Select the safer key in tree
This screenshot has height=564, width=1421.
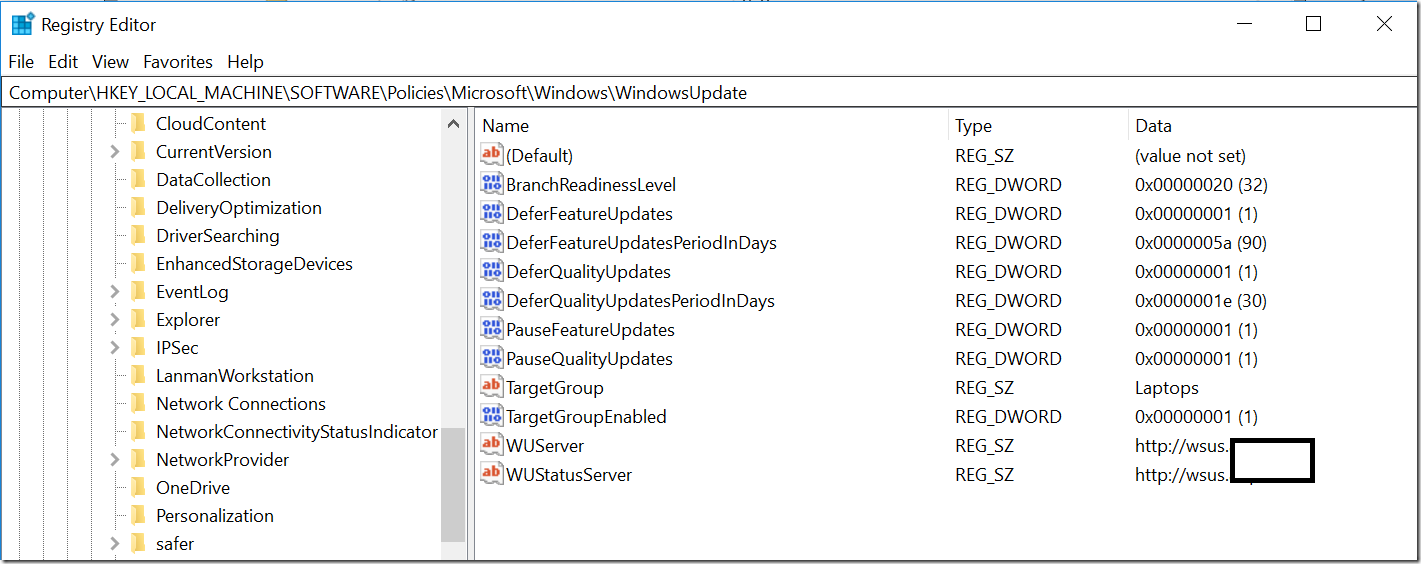coord(175,544)
